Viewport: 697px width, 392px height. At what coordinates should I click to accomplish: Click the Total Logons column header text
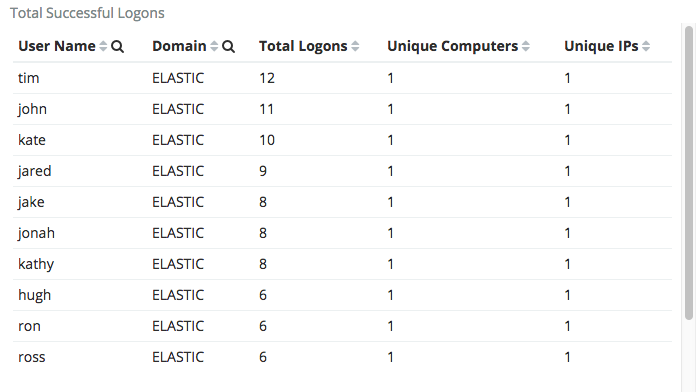coord(303,46)
